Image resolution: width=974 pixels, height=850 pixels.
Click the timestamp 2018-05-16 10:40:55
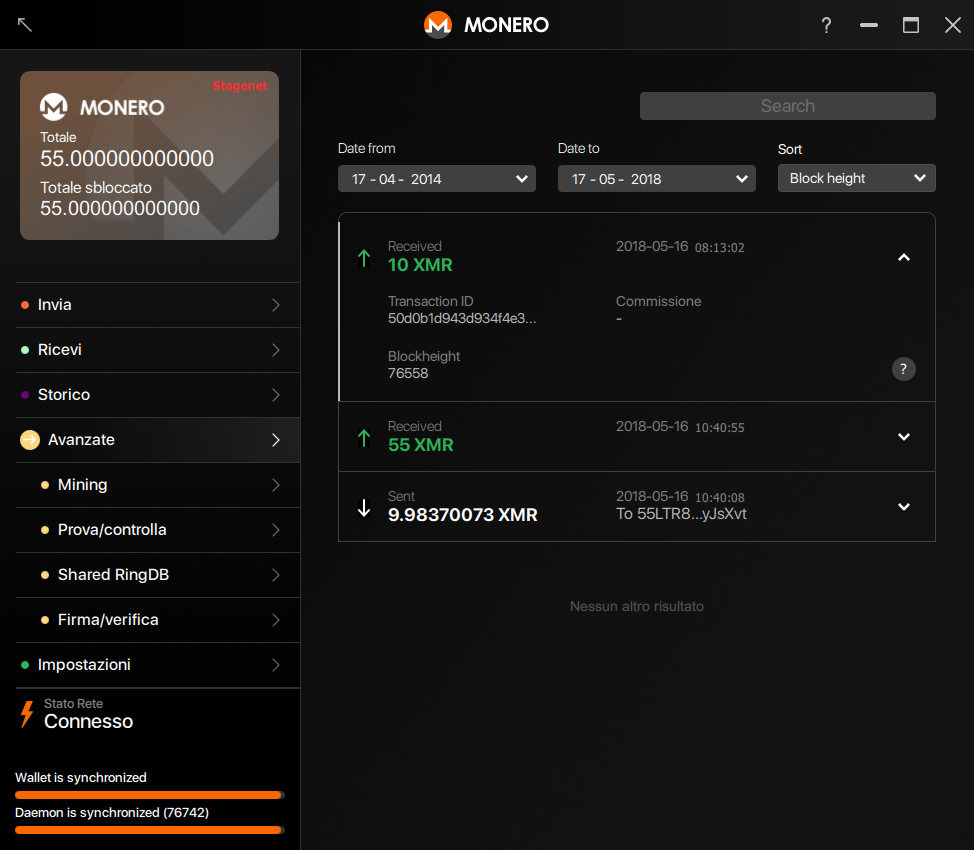pyautogui.click(x=680, y=427)
